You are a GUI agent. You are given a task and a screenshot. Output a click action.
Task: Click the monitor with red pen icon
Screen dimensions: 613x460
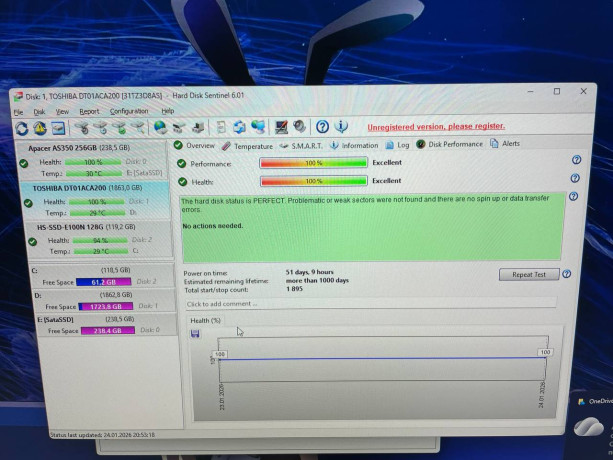(281, 127)
